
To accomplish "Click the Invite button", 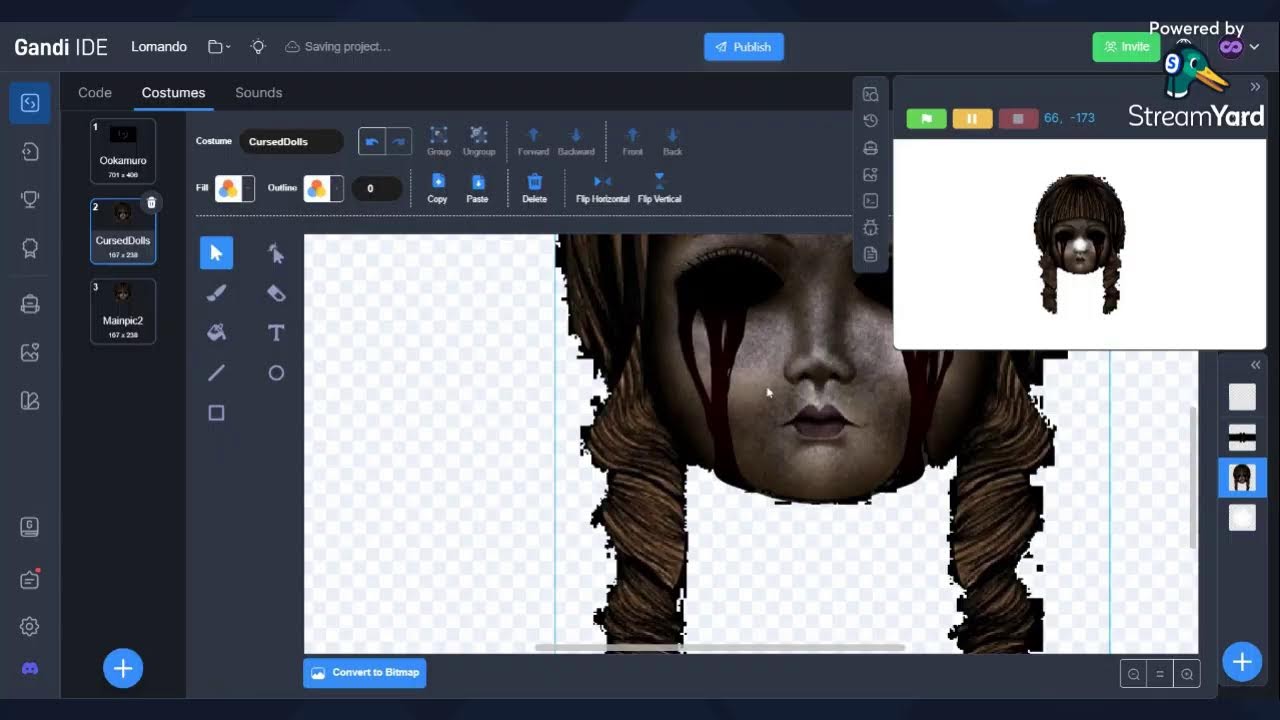I will point(1126,47).
